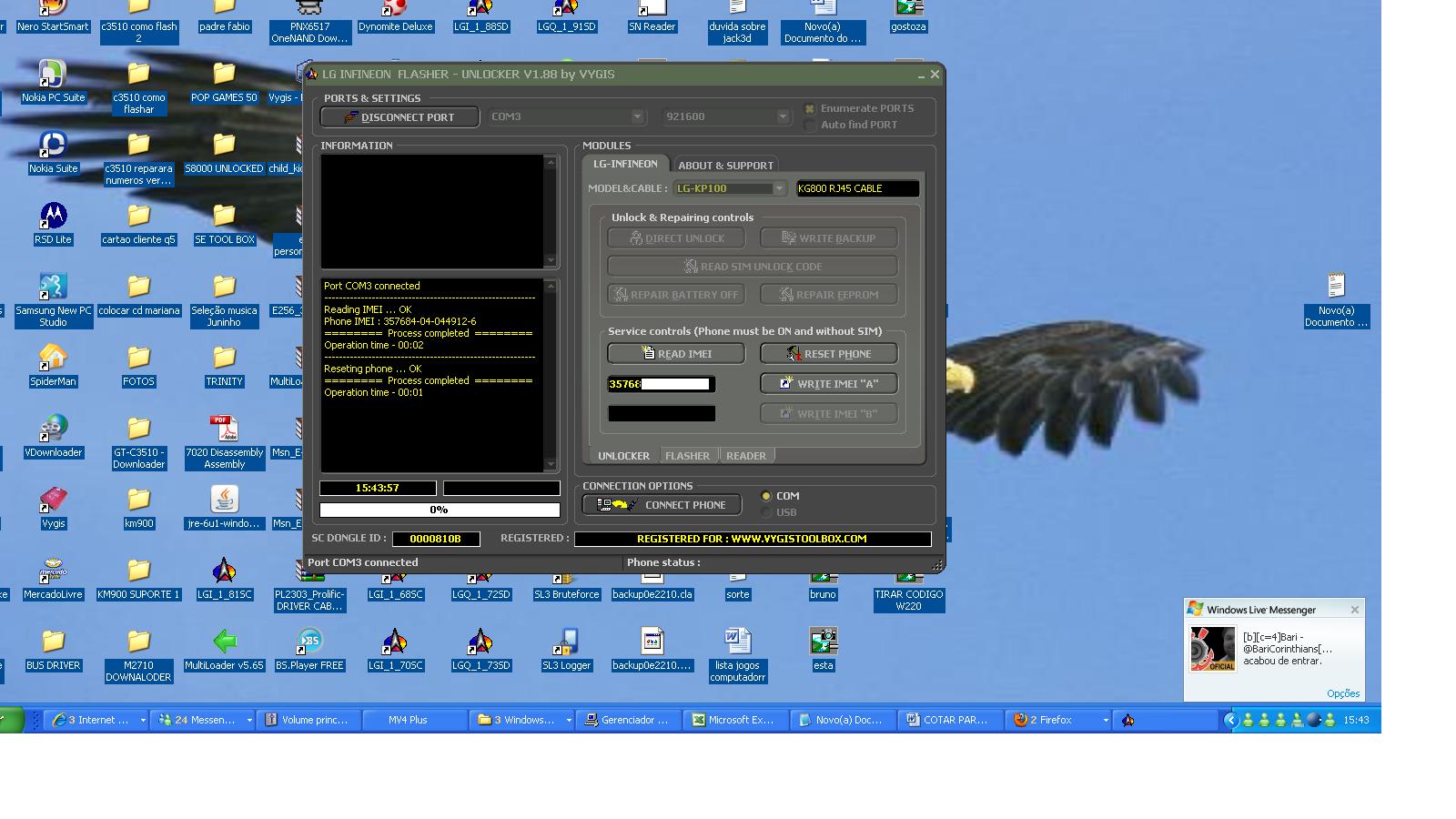1456x819 pixels.
Task: Close Windows Live Messenger notification
Action: [x=1354, y=610]
